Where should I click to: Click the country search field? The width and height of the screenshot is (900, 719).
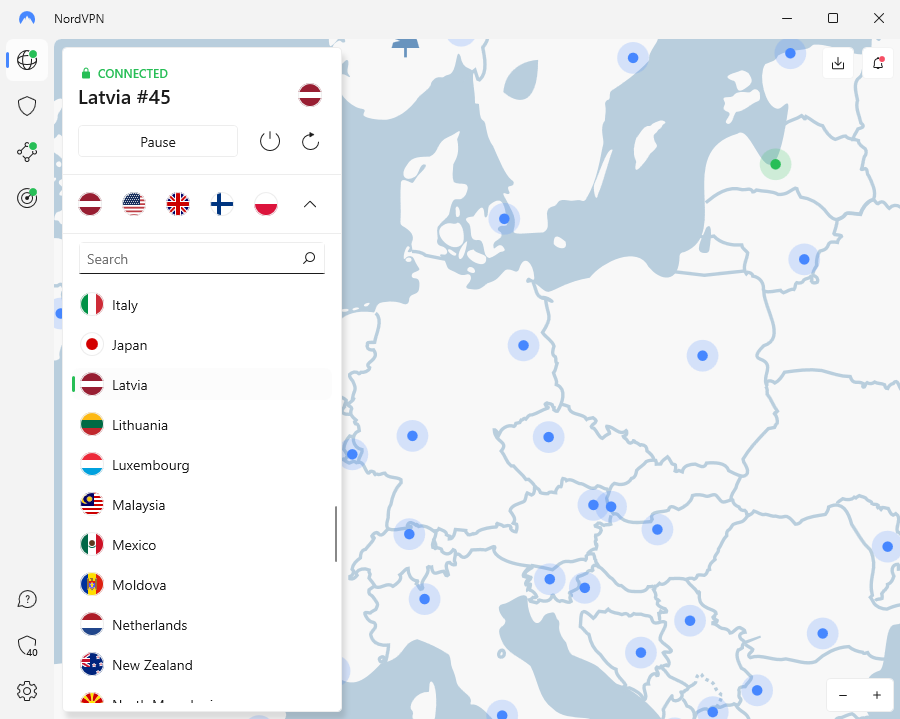(201, 258)
